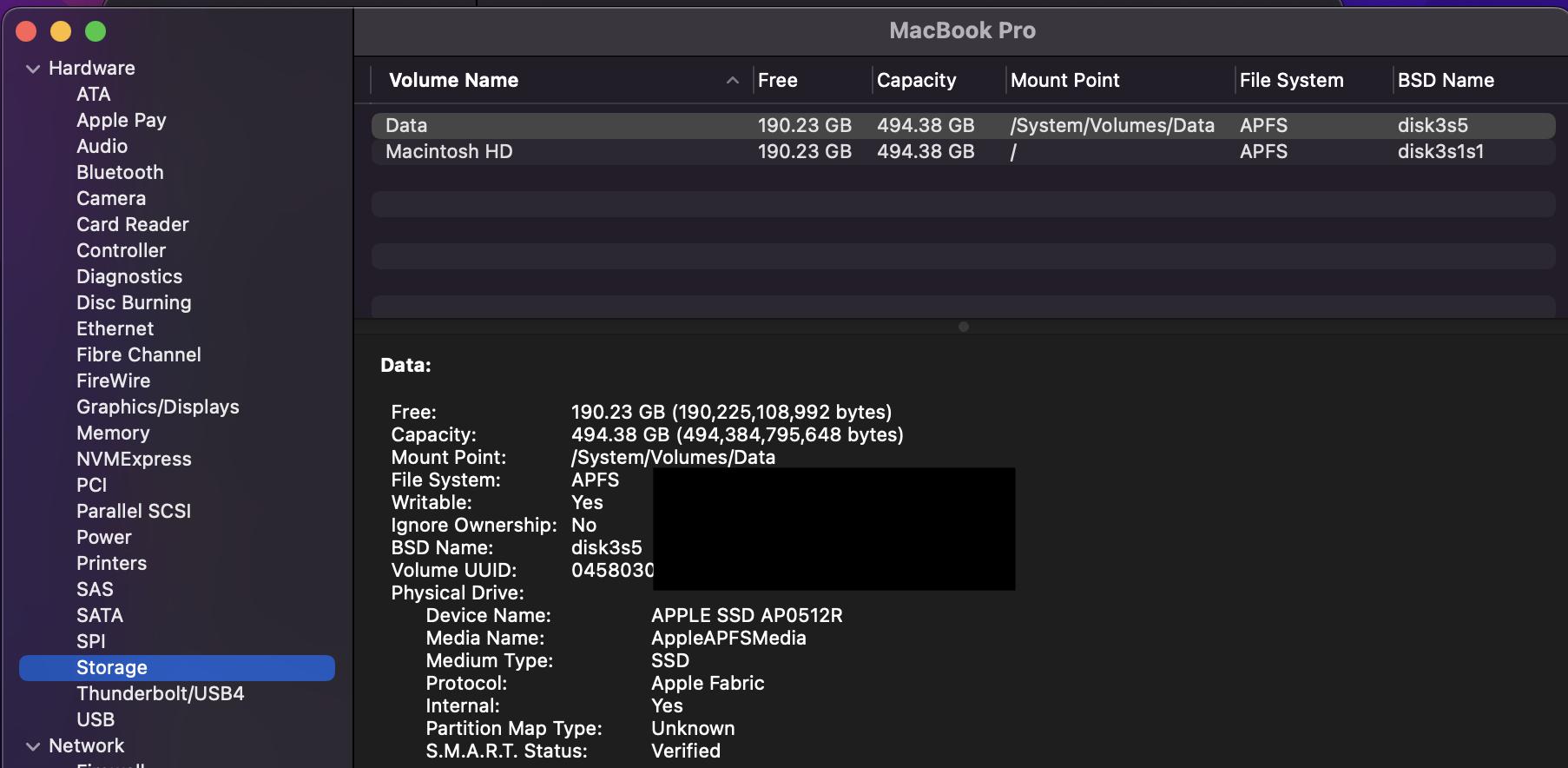
Task: Open Apple Pay in the sidebar
Action: click(121, 121)
